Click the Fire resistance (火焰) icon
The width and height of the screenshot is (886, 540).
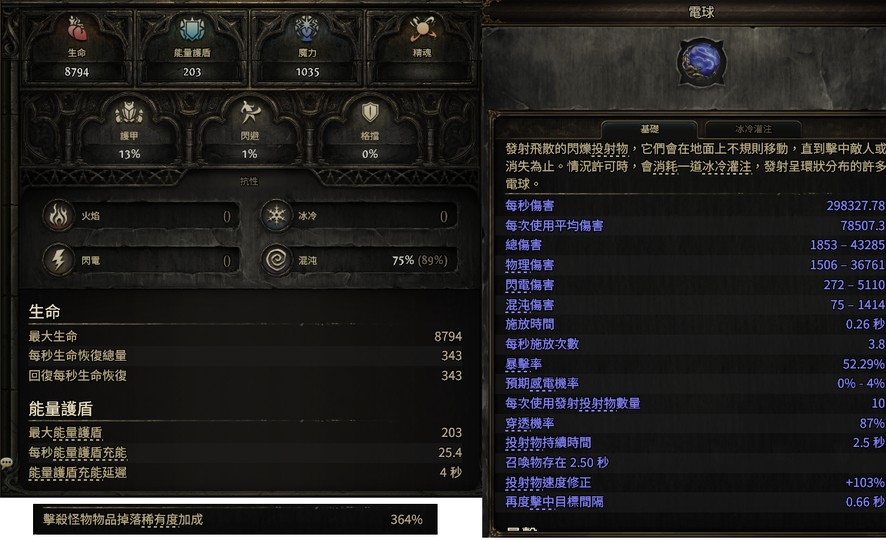[59, 216]
